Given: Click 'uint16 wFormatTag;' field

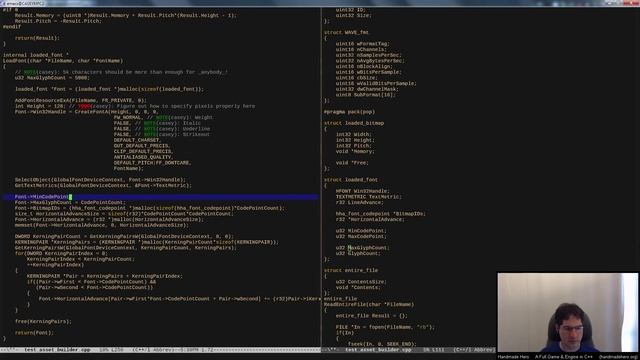Looking at the screenshot, I should 363,44.
